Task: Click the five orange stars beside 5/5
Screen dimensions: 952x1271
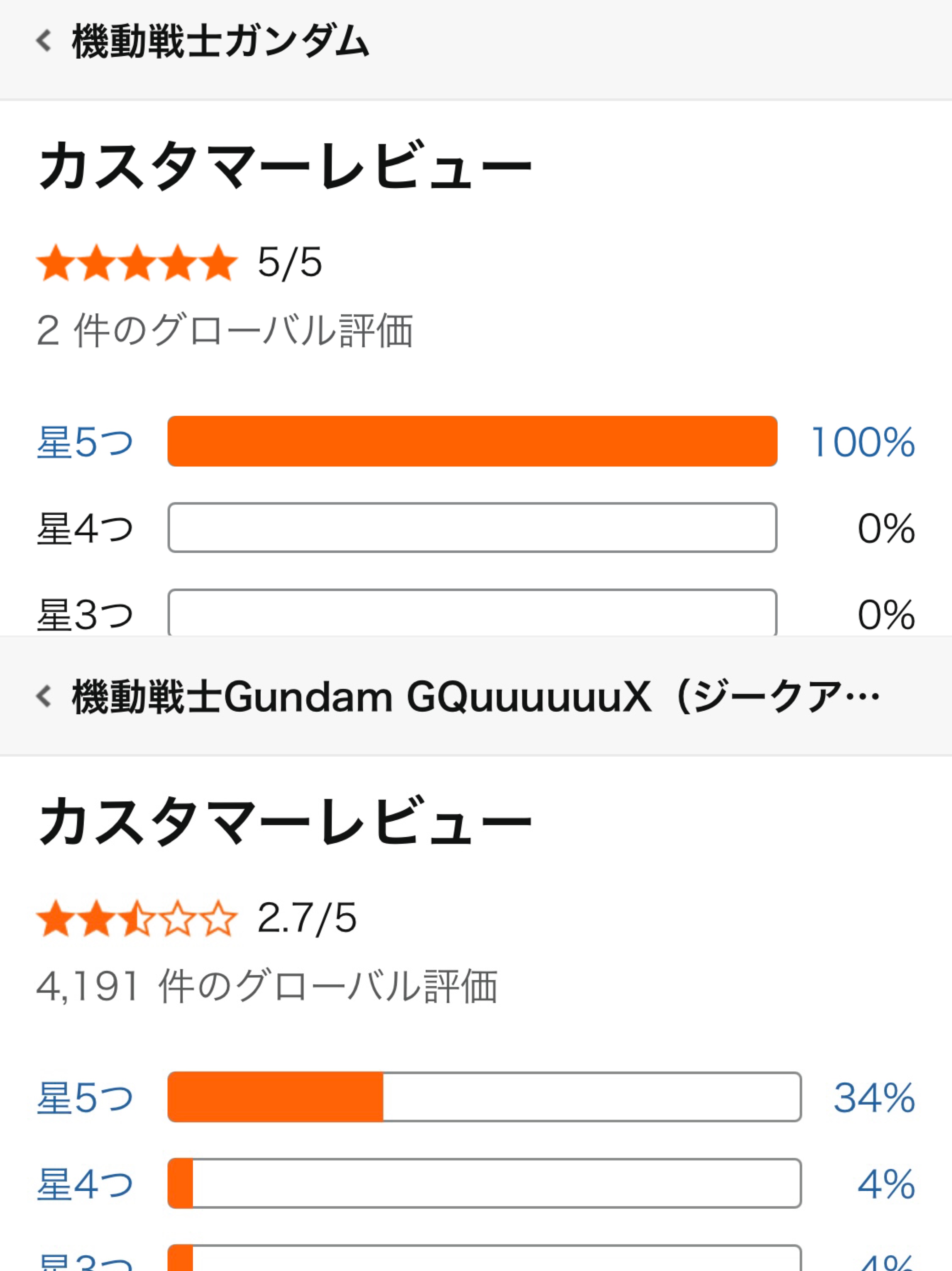Action: click(137, 263)
